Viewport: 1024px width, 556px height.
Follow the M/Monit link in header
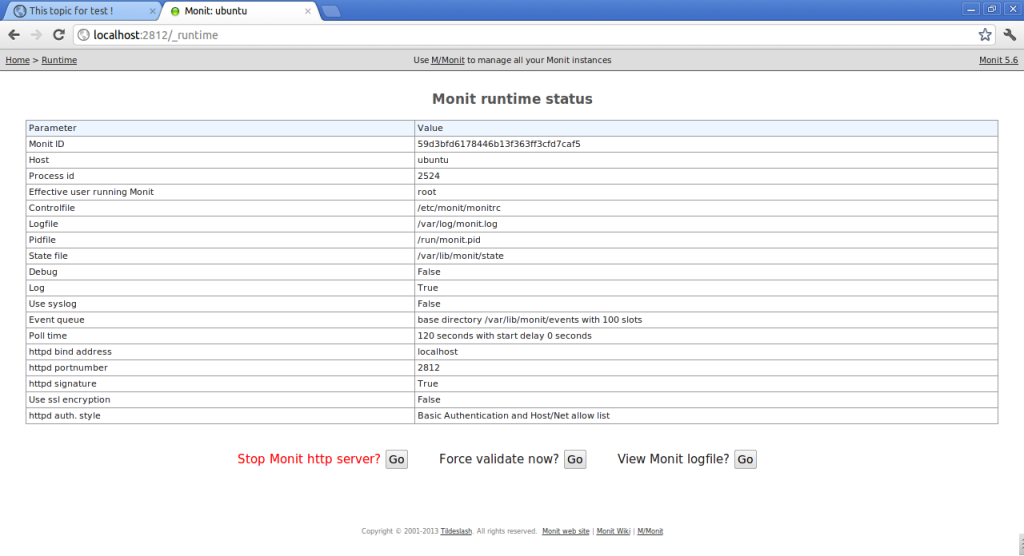point(447,60)
